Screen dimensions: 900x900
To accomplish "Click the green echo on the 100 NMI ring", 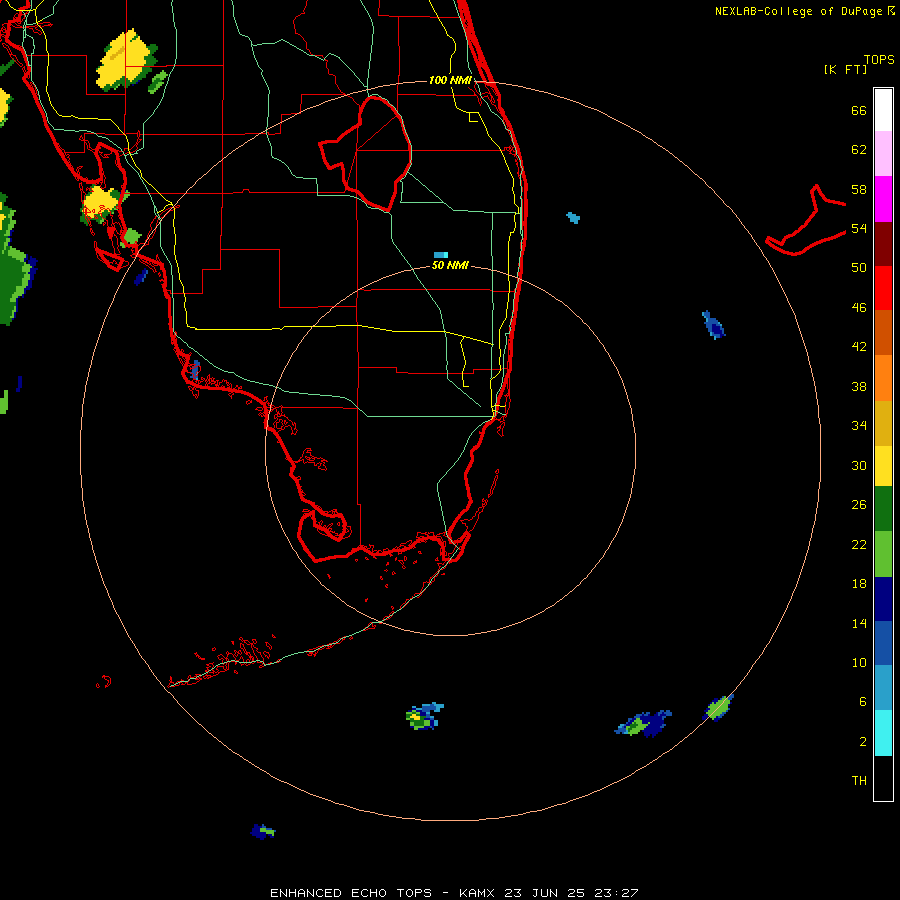I will pos(718,707).
